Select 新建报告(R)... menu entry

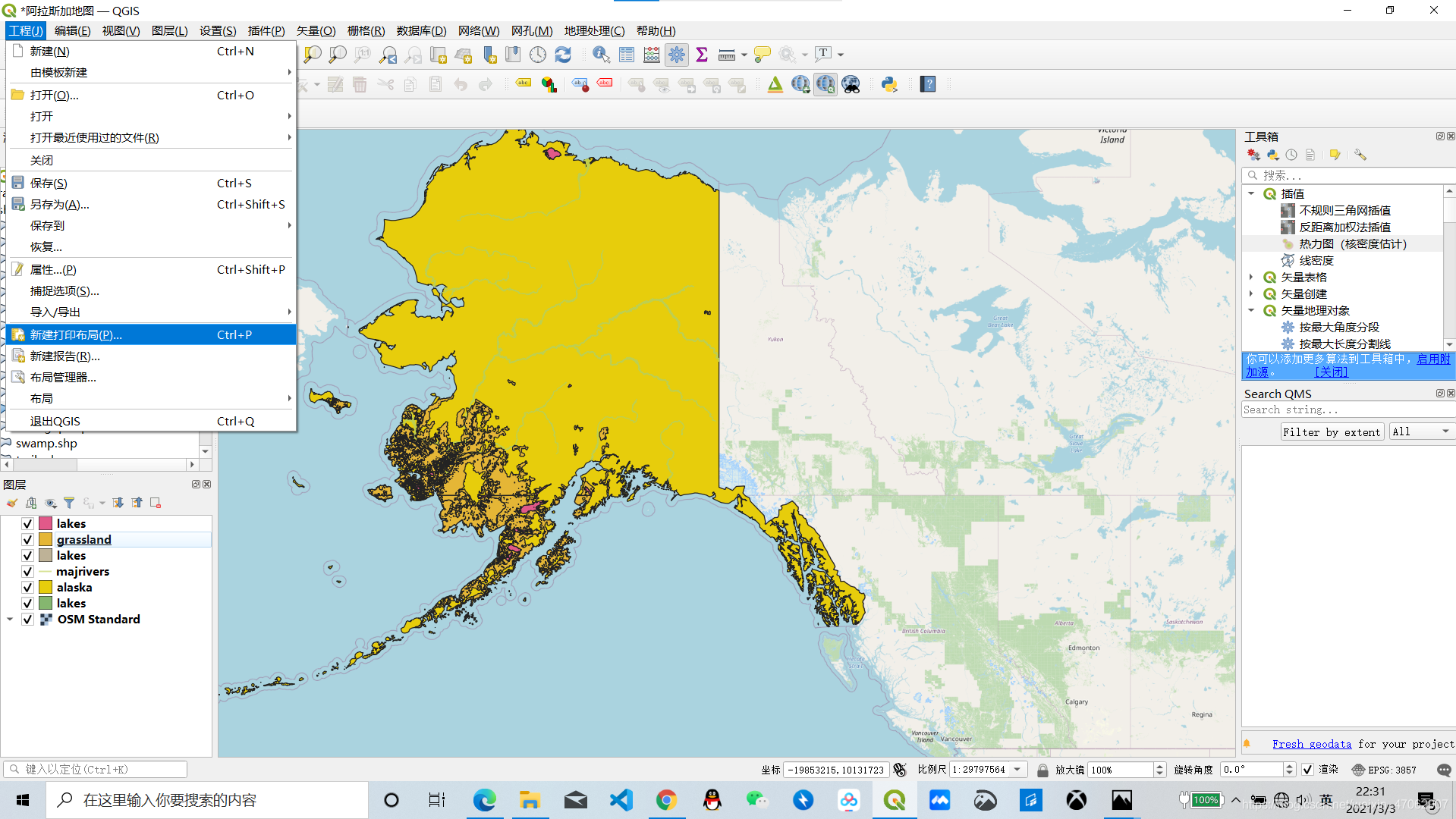click(x=151, y=356)
